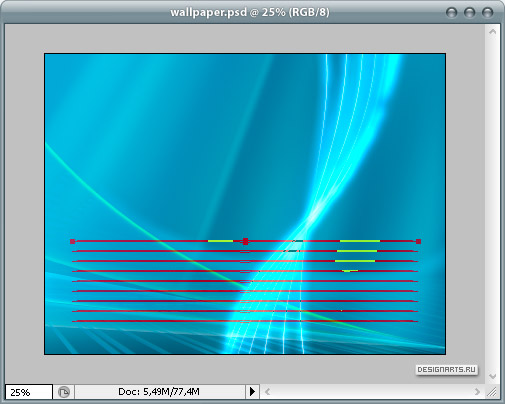Minimize the wallpaper.psd document window
Viewport: 505px width, 404px height.
(x=452, y=13)
